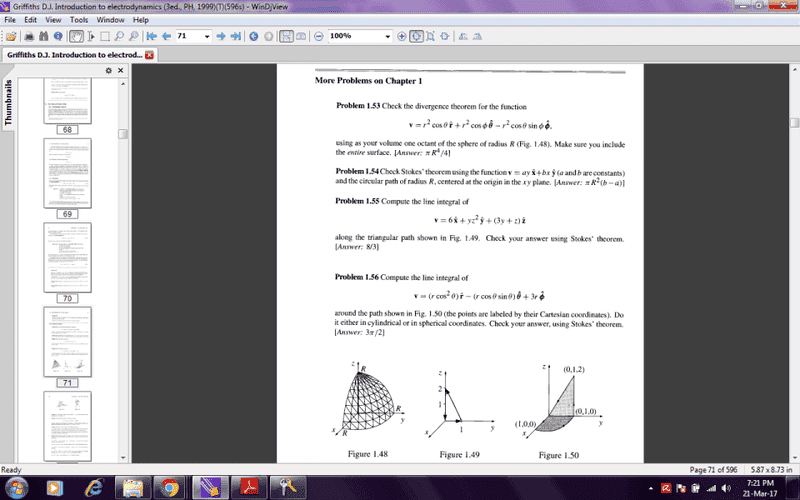Select page 68 thumbnail
The height and width of the screenshot is (500, 800).
[x=67, y=101]
